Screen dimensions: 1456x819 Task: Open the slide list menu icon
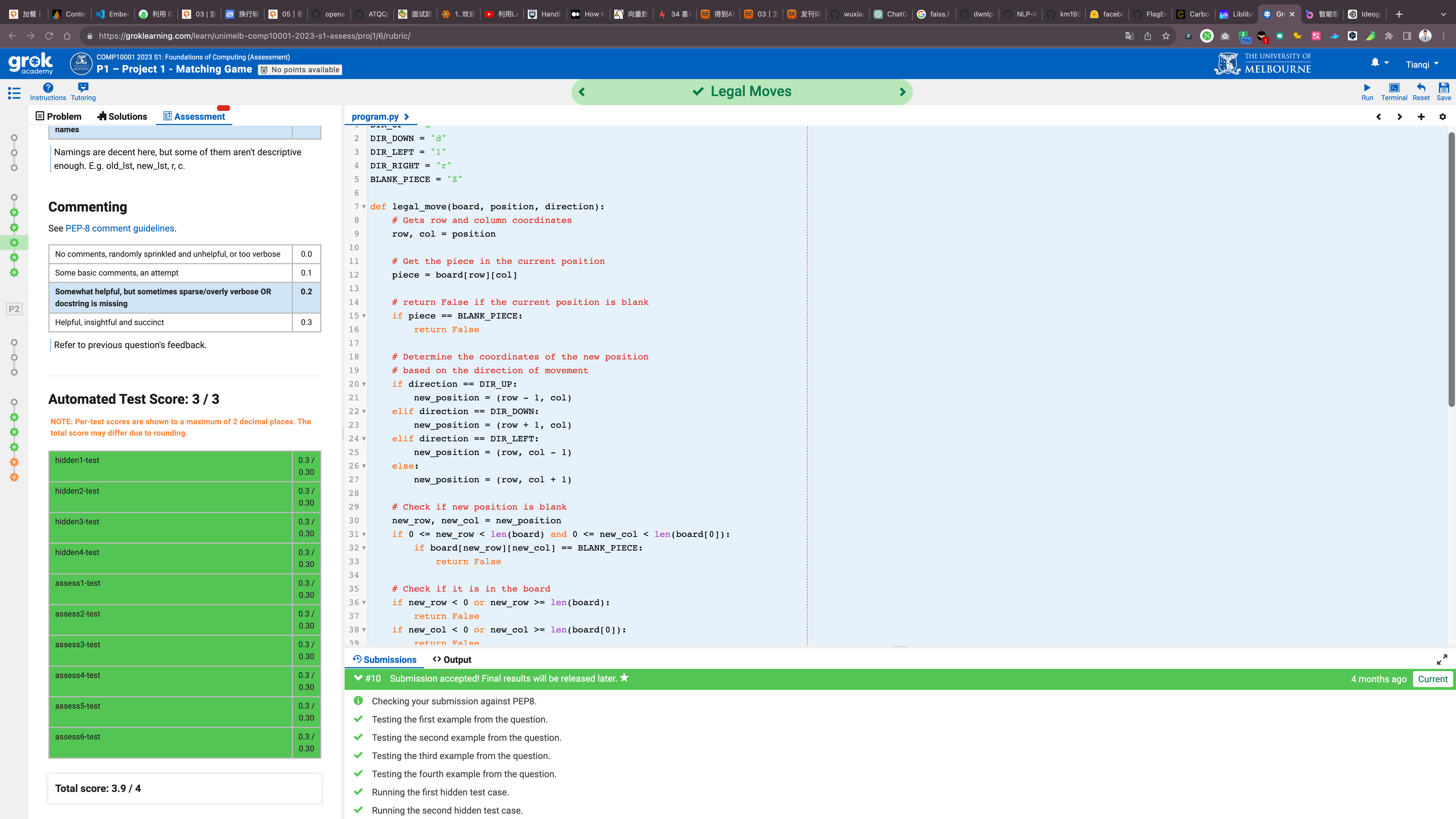point(14,93)
